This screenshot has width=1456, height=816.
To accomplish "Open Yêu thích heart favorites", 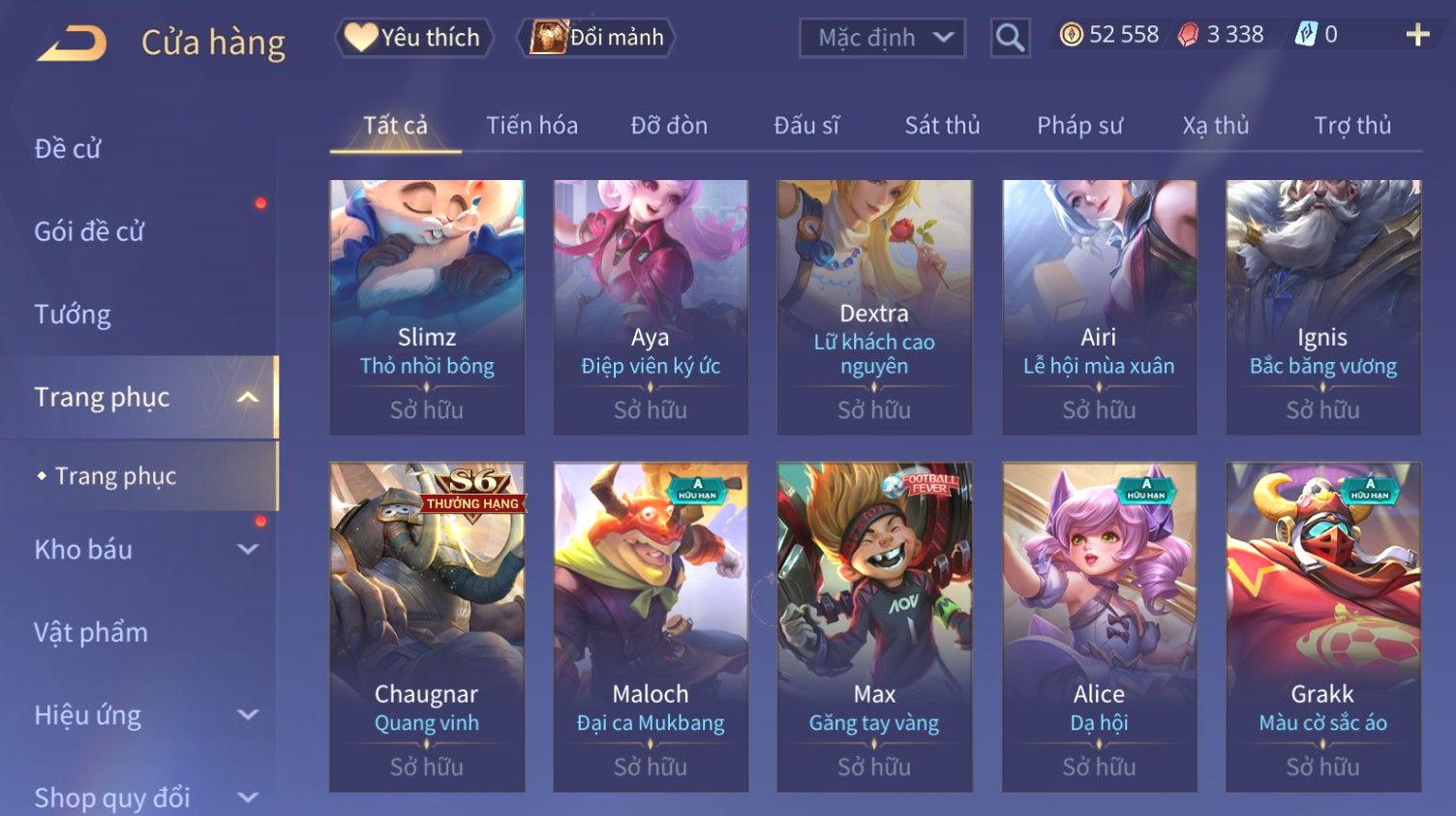I will pos(414,38).
